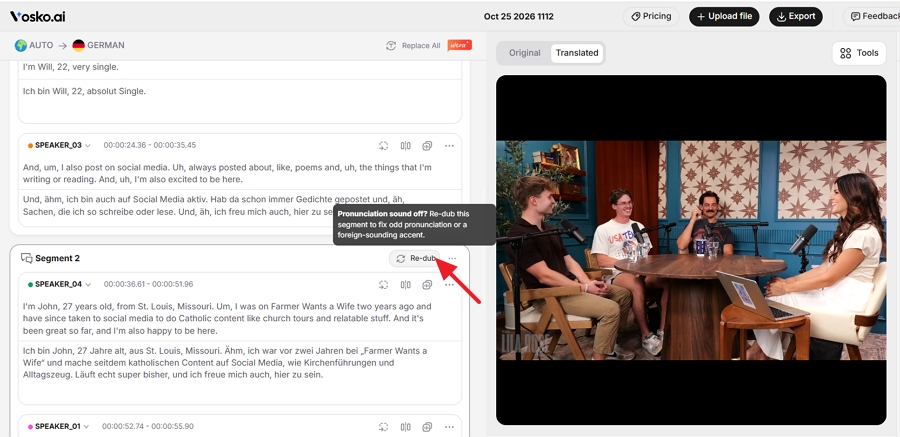Edit the German text "Ich bin Will, 22, absolut Single."
Viewport: 900px width, 437px height.
coord(84,91)
